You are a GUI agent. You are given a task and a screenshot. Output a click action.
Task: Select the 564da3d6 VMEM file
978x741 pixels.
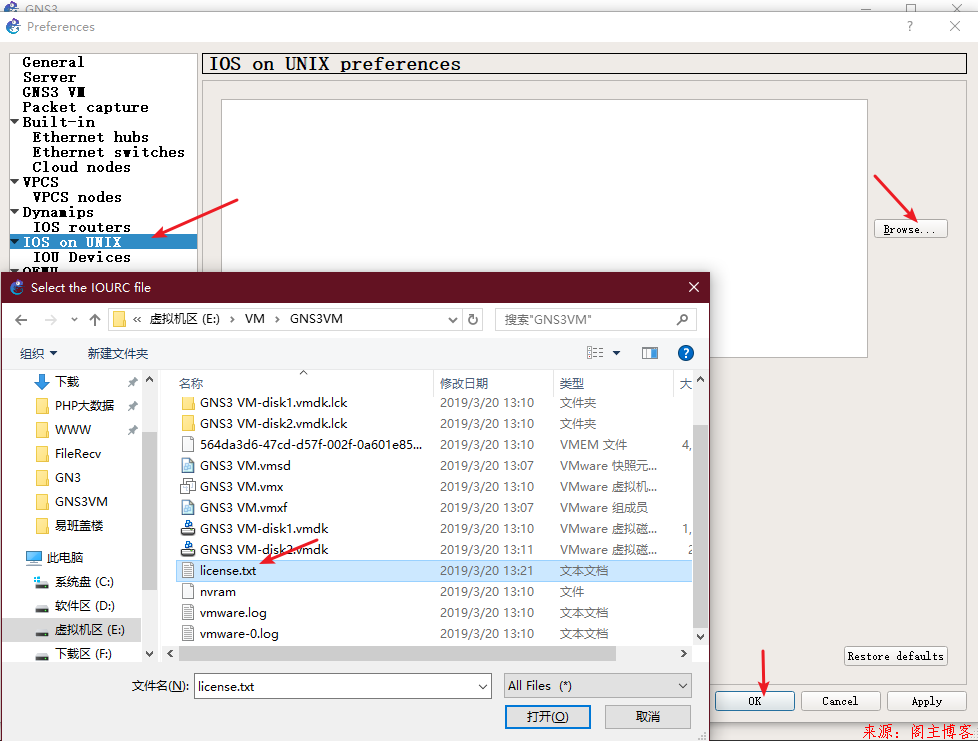(x=311, y=445)
